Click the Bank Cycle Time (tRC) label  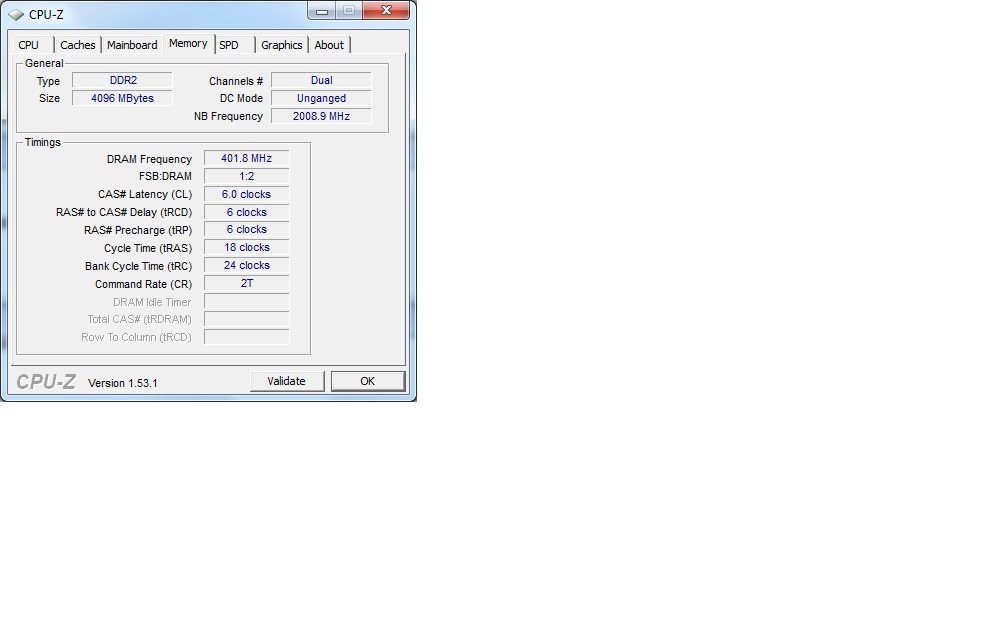pos(138,266)
